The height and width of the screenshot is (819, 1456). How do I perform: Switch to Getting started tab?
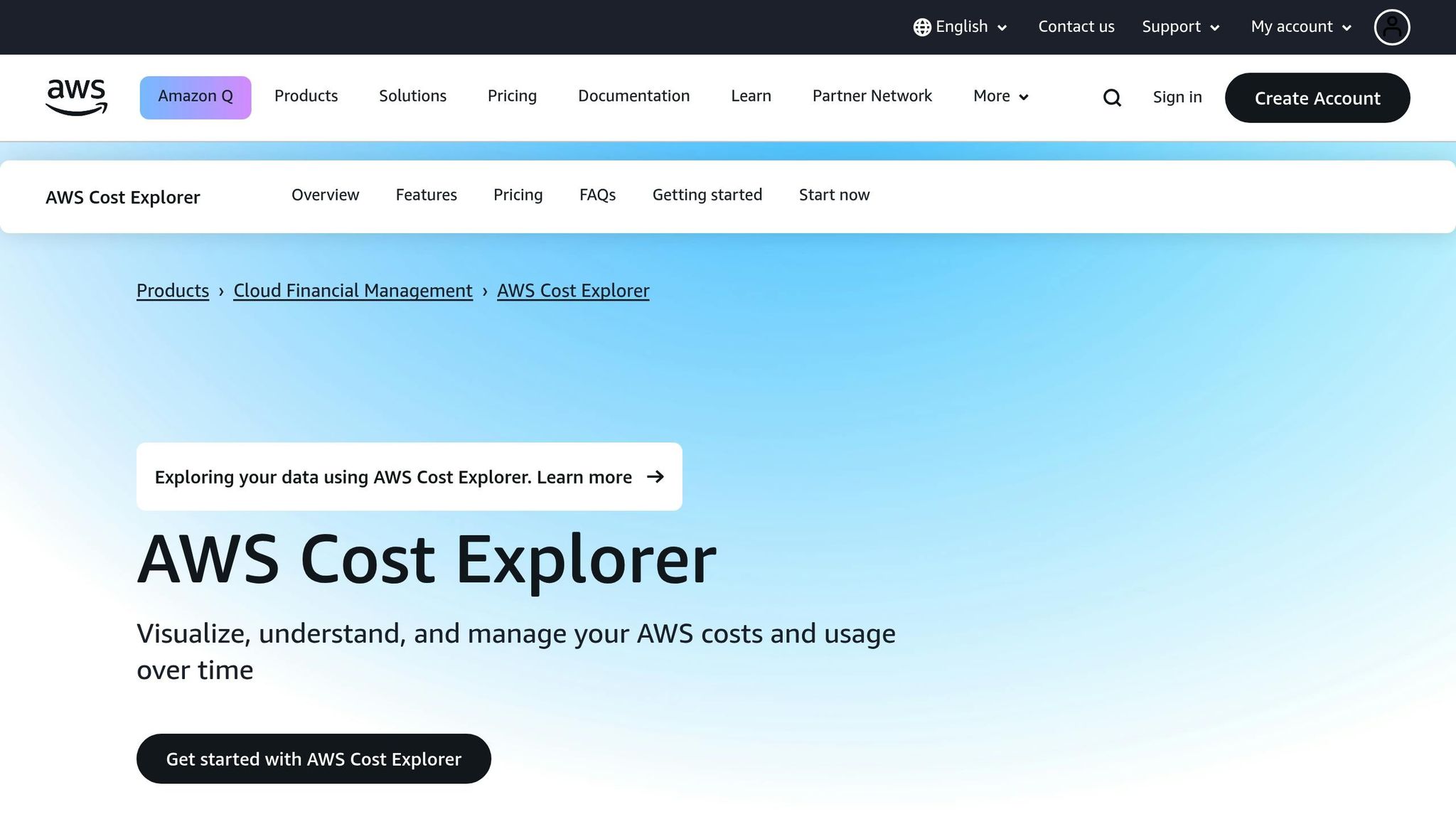[x=707, y=195]
